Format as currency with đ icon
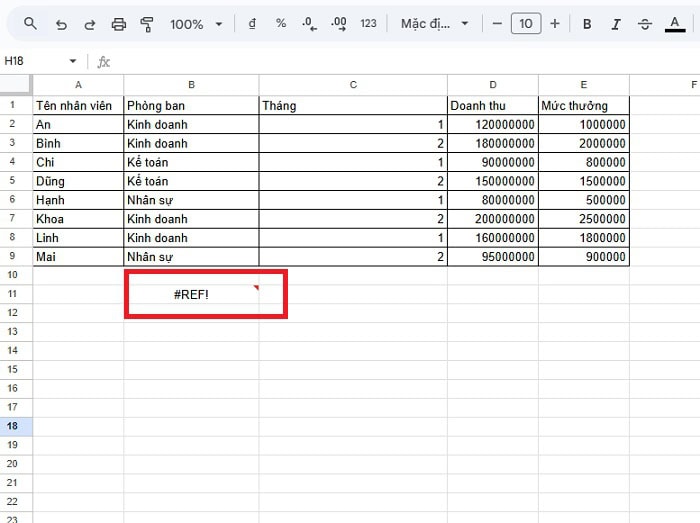The width and height of the screenshot is (700, 523). (x=252, y=24)
